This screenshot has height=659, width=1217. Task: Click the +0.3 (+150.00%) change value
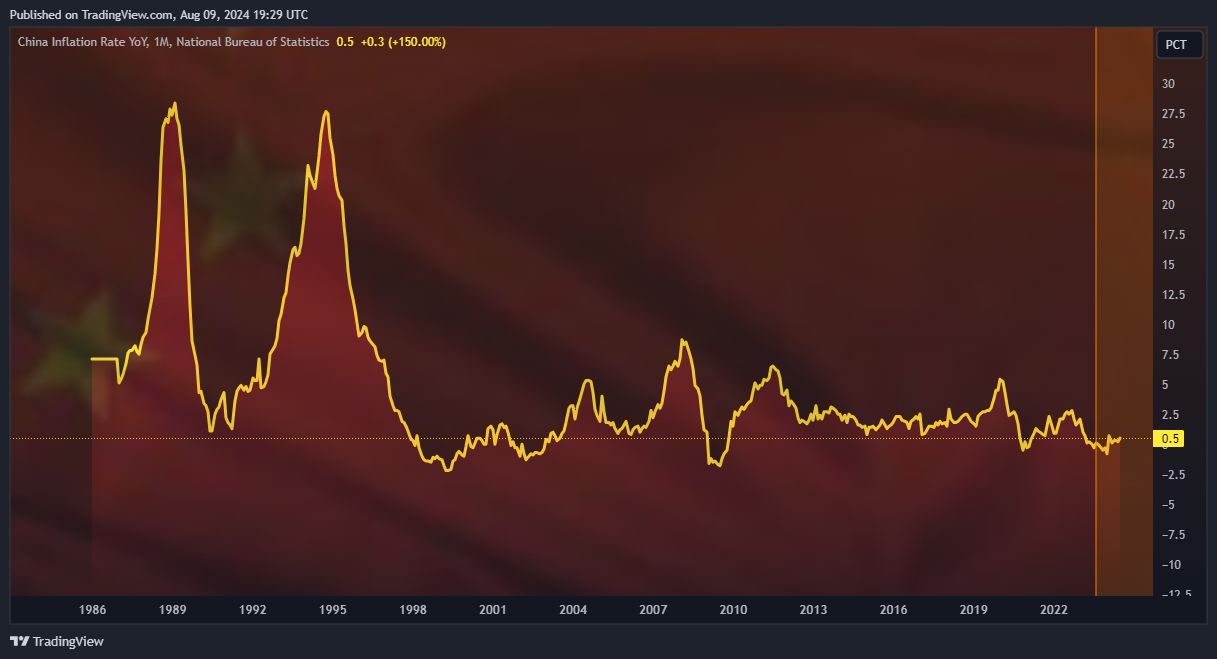click(x=403, y=42)
